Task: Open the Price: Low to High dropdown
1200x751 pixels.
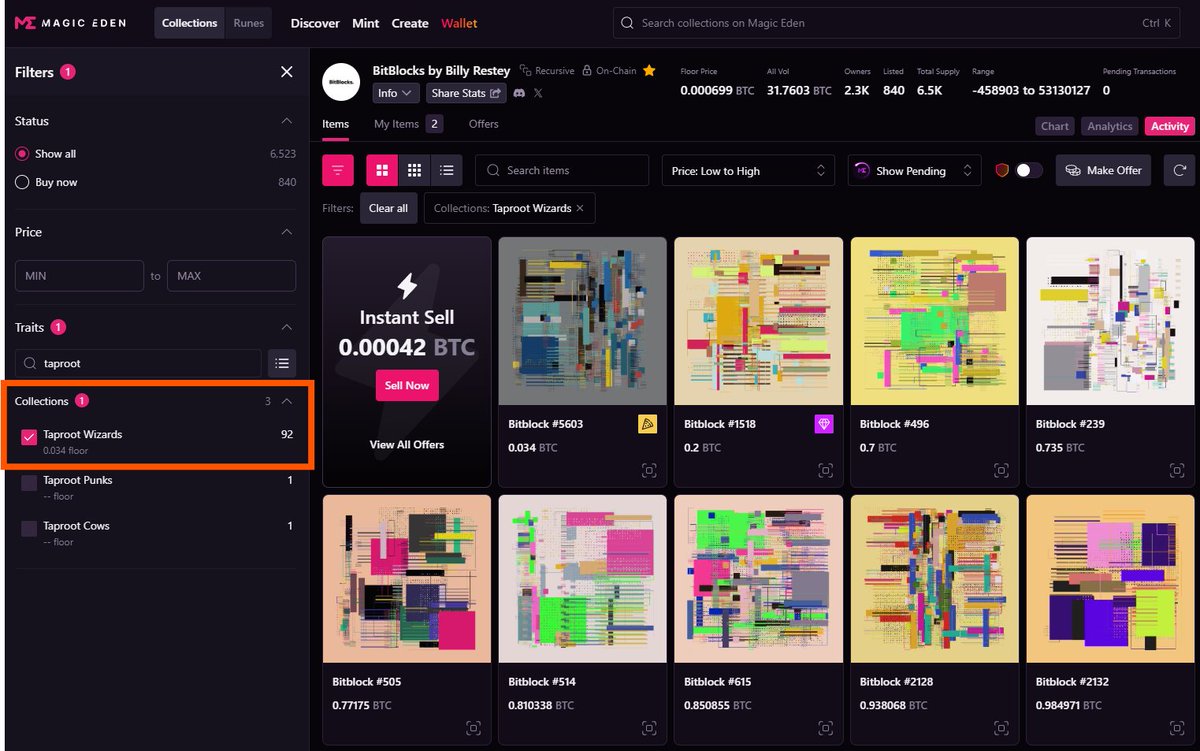Action: coord(748,170)
